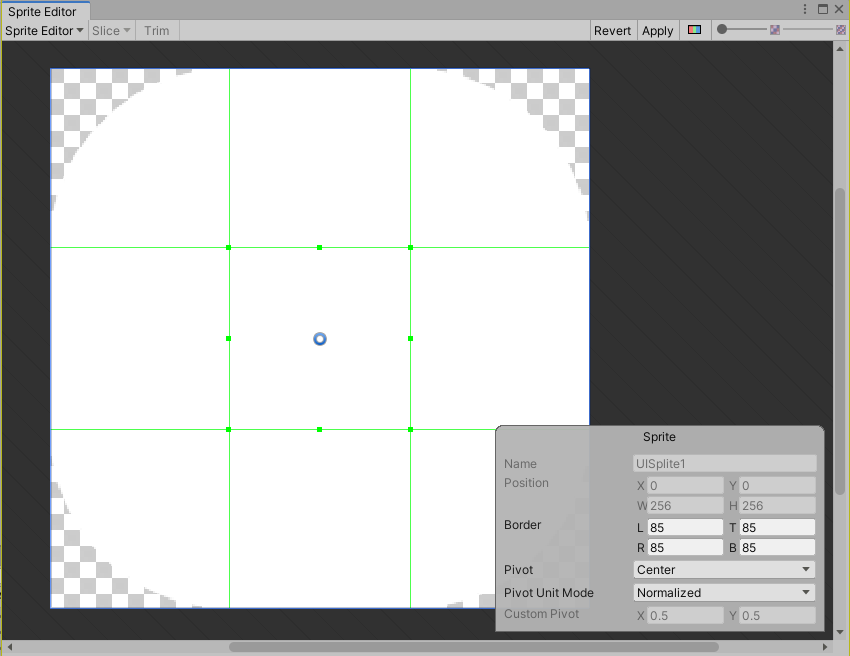Viewport: 850px width, 656px height.
Task: Switch to the Sprite Editor tab
Action: click(45, 11)
